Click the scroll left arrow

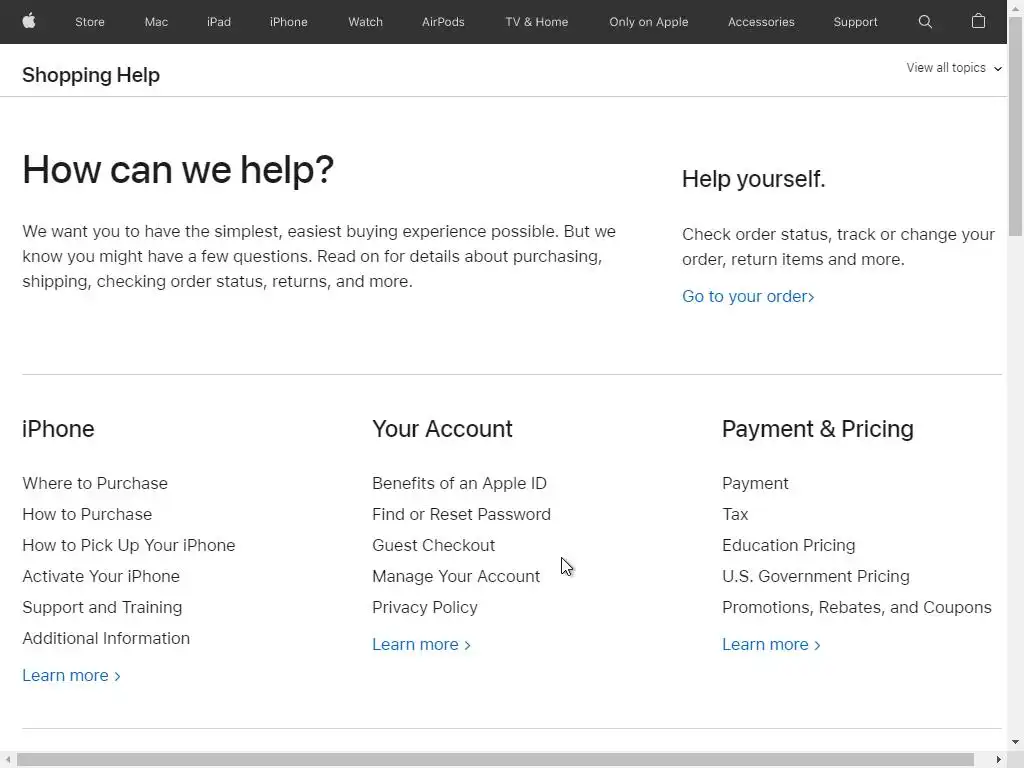(7, 760)
